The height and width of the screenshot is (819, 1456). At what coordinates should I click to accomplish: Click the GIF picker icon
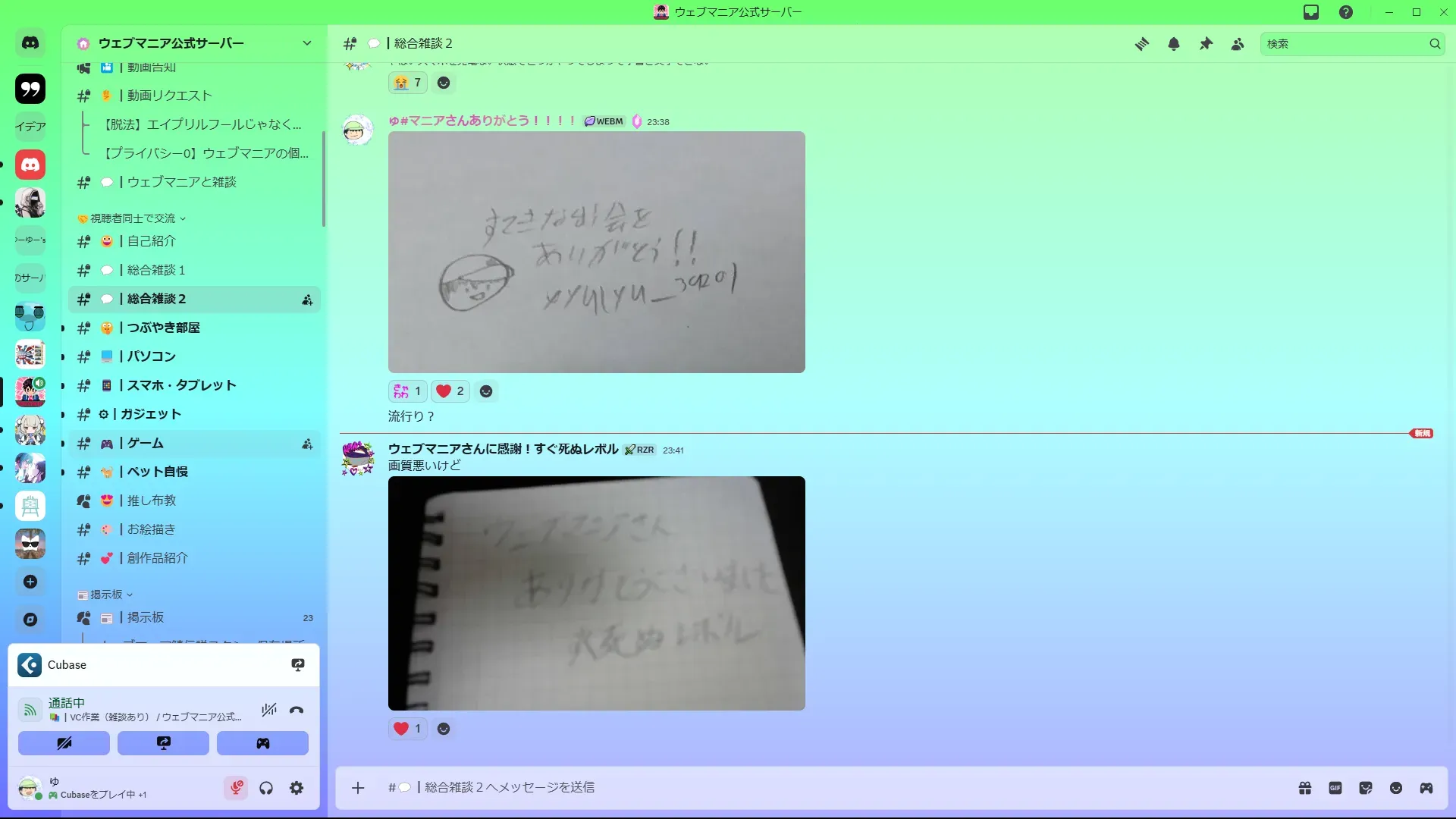[x=1335, y=788]
